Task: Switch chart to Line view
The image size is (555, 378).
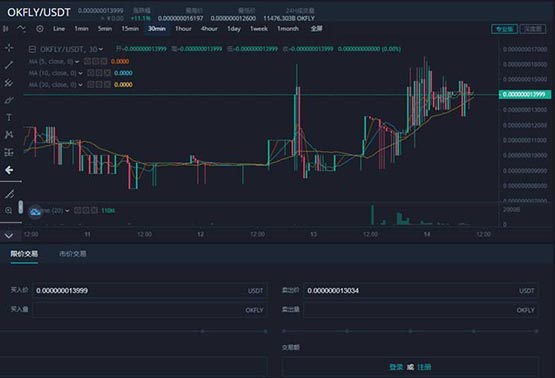Action: point(59,29)
